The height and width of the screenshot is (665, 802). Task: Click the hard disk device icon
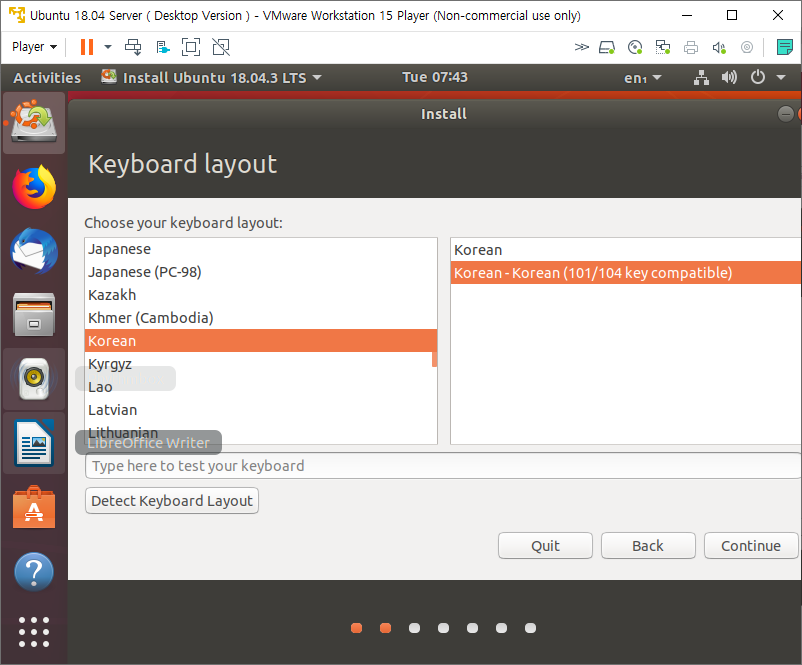click(607, 48)
